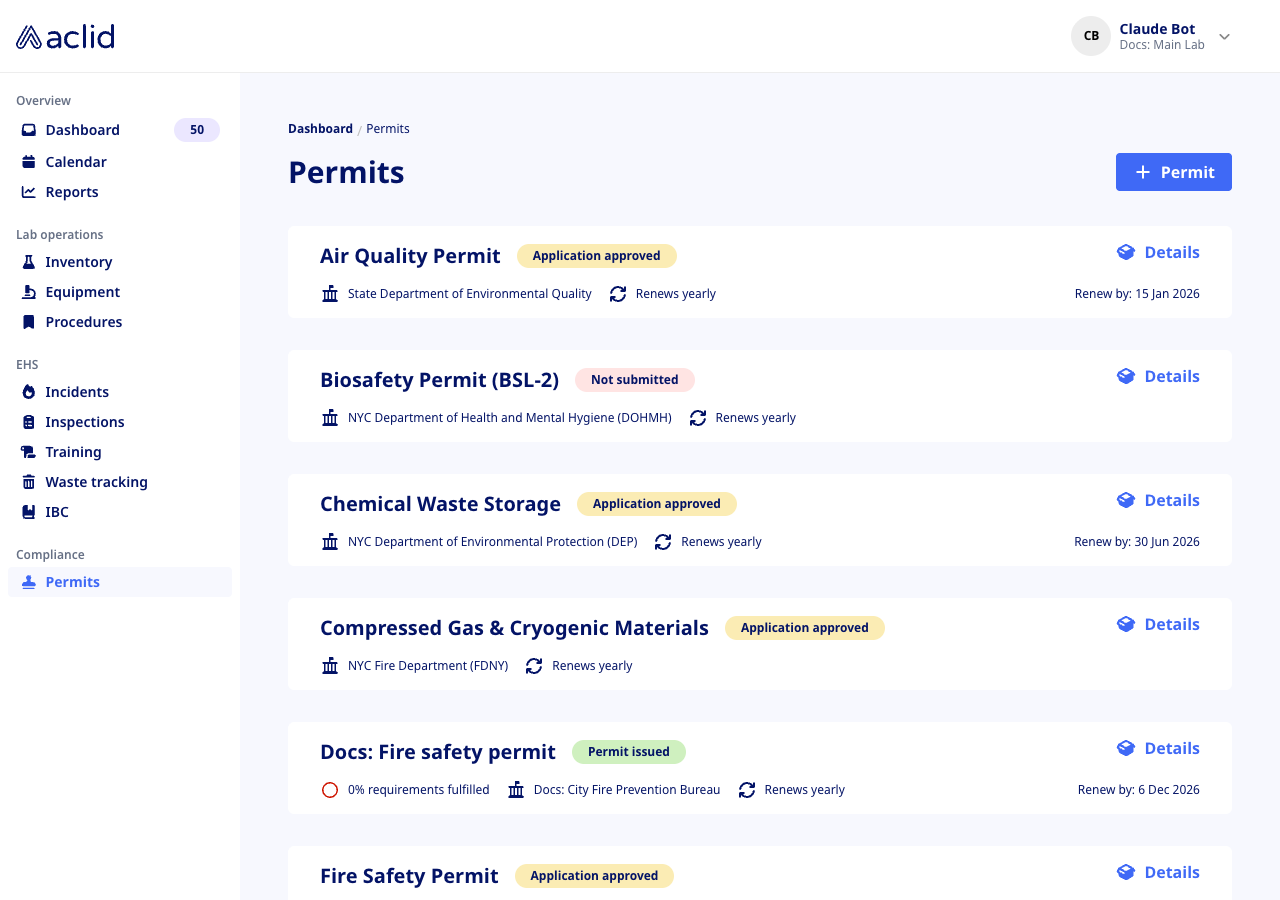Open the IBC icon in sidebar
The width and height of the screenshot is (1280, 900).
[x=29, y=512]
